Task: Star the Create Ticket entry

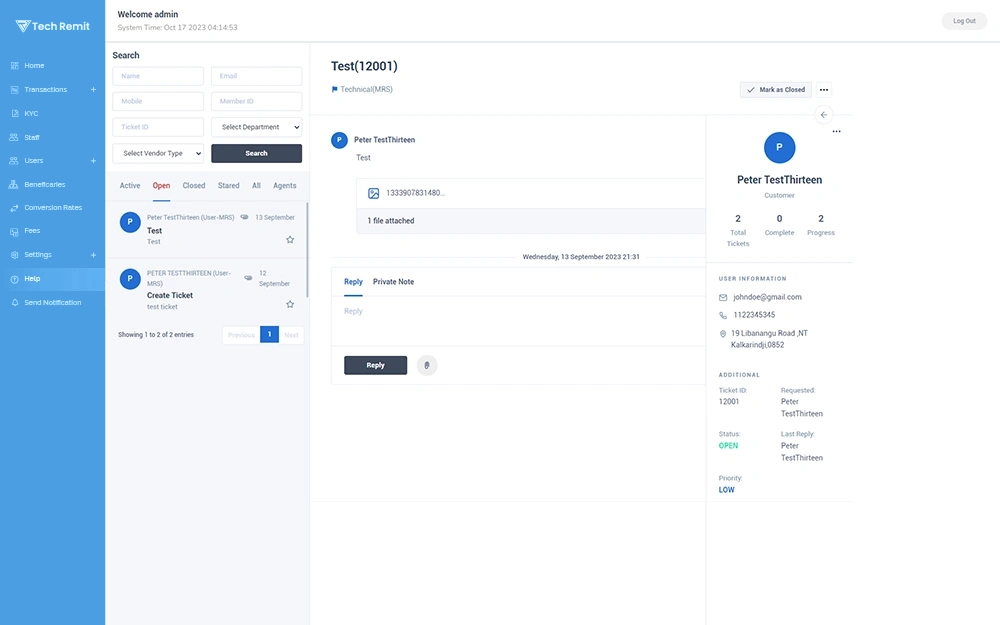Action: tap(290, 304)
